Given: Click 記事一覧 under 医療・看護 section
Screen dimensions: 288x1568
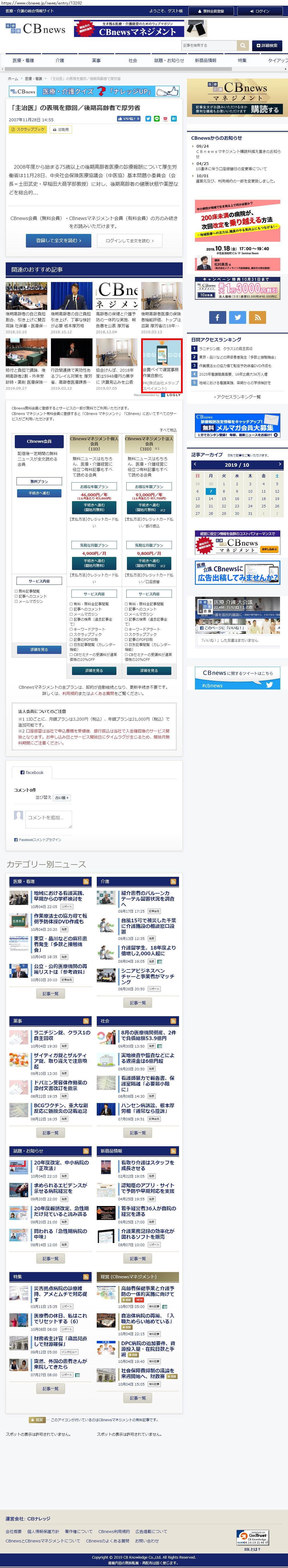Looking at the screenshot, I should (51, 993).
